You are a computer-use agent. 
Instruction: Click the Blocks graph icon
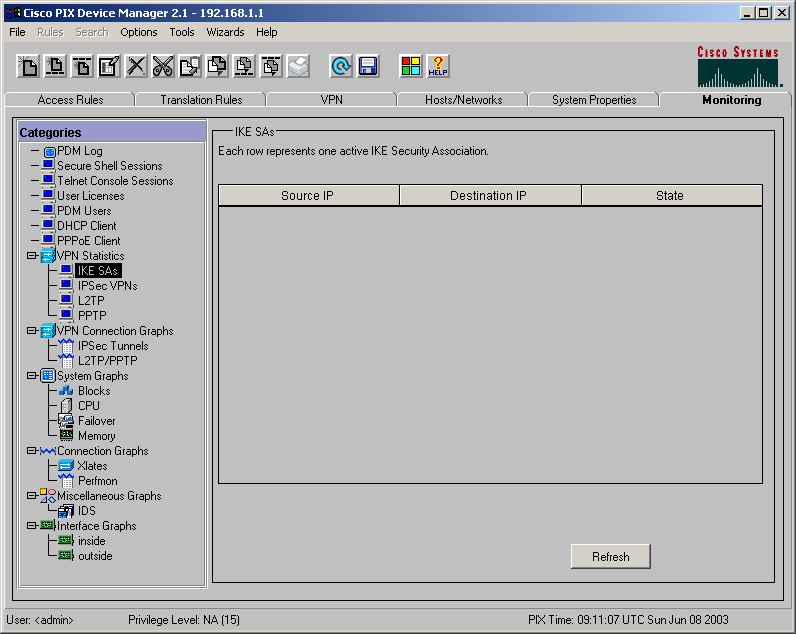pos(66,391)
